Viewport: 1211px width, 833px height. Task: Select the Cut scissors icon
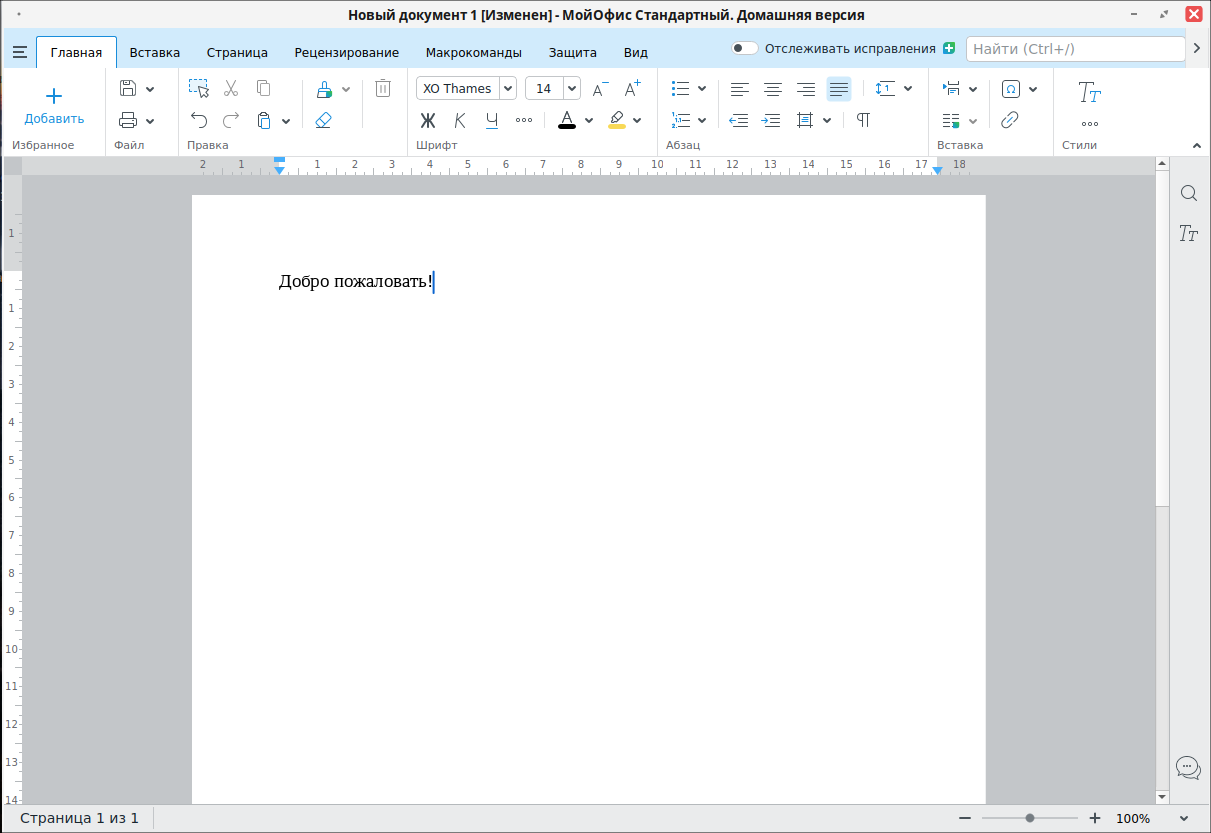(231, 88)
